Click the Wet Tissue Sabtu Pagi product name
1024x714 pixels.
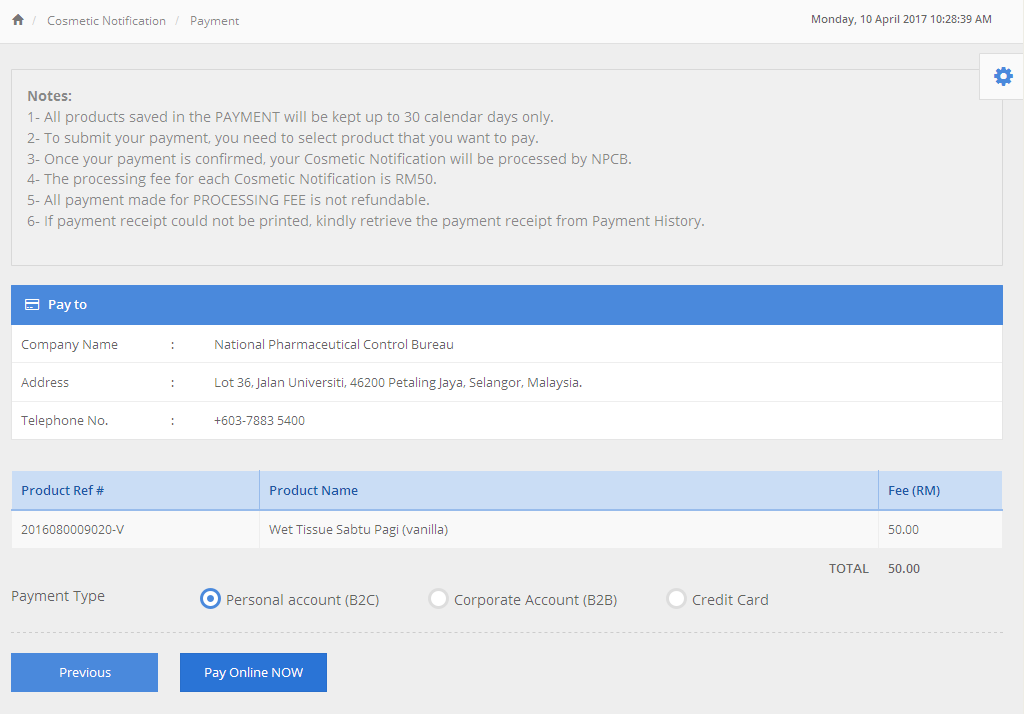click(358, 529)
